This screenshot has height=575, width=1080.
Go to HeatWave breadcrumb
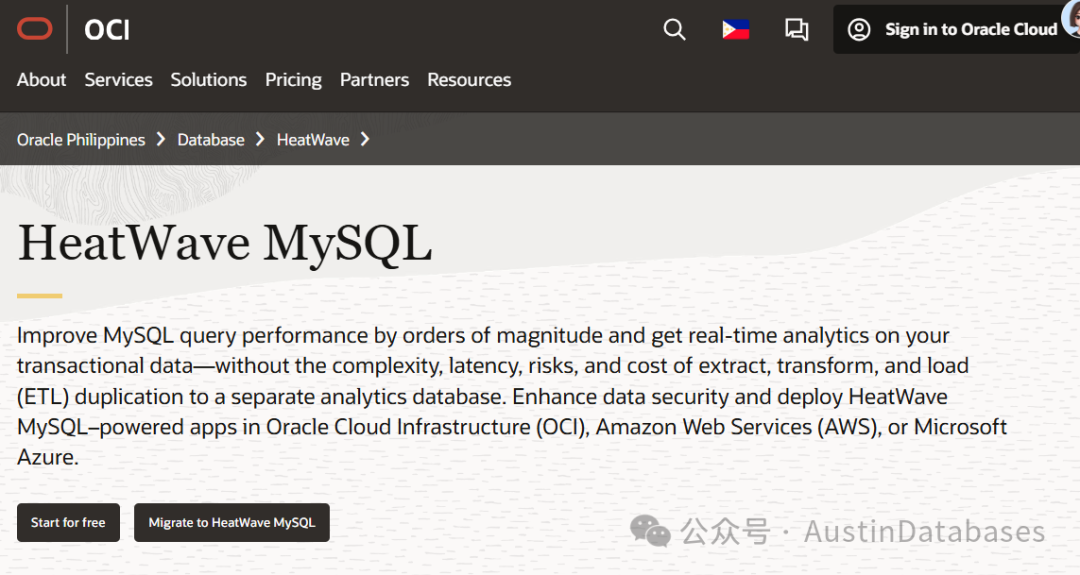[313, 140]
